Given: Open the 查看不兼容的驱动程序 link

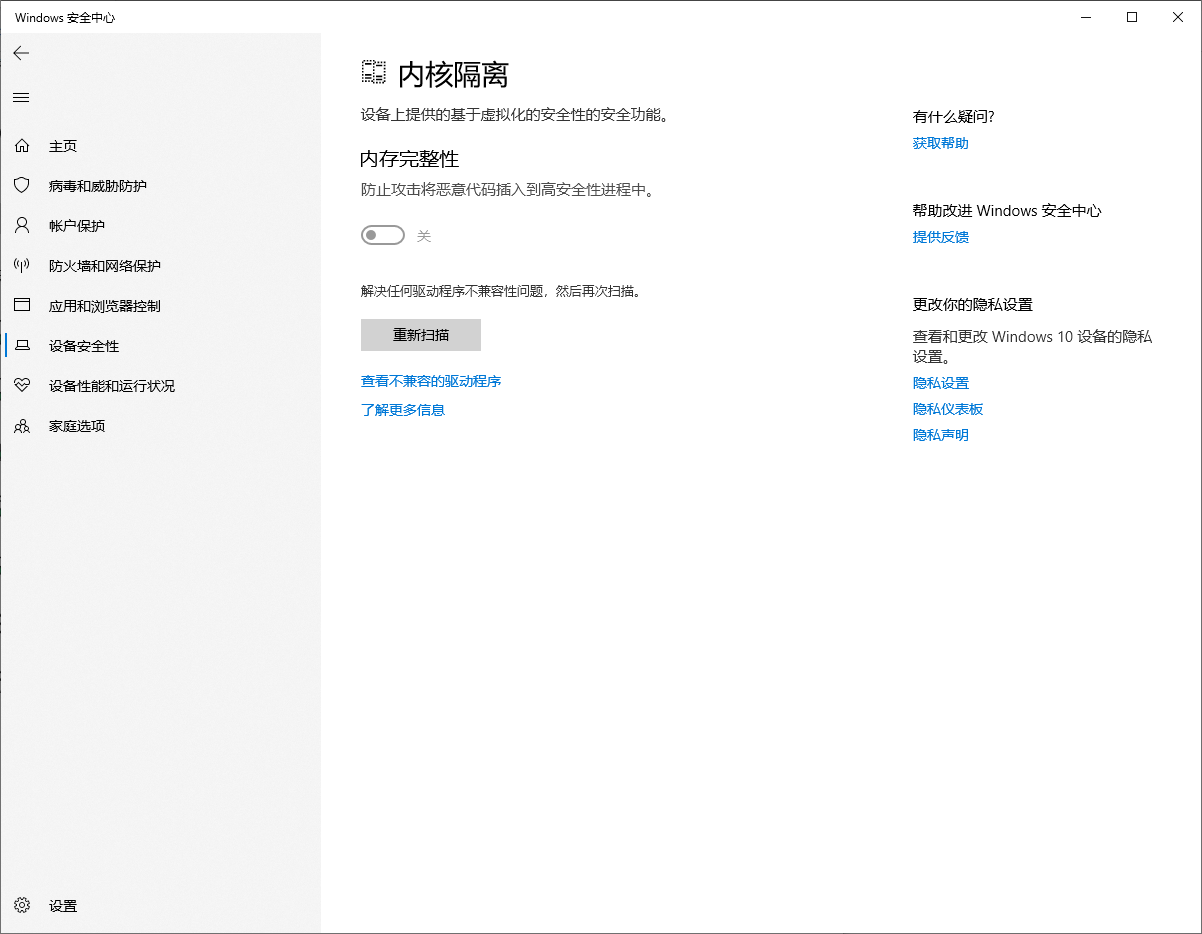Looking at the screenshot, I should point(431,382).
